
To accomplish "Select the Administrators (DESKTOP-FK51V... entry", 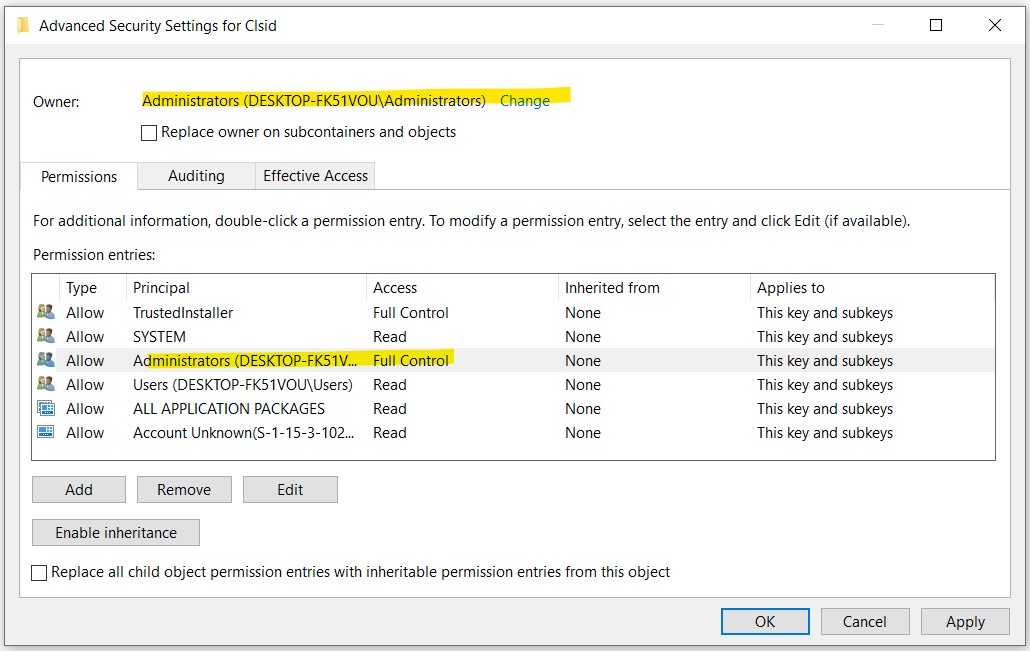I will [x=245, y=361].
